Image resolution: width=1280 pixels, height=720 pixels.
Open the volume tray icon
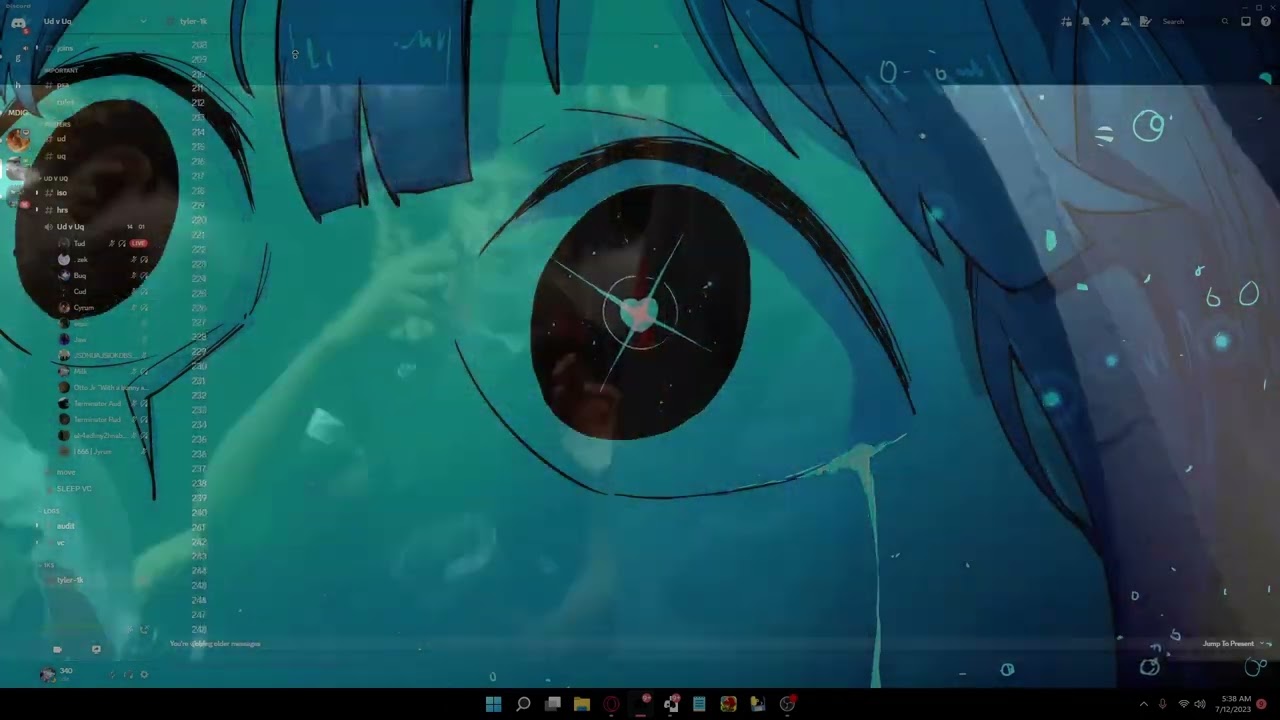click(x=1200, y=704)
